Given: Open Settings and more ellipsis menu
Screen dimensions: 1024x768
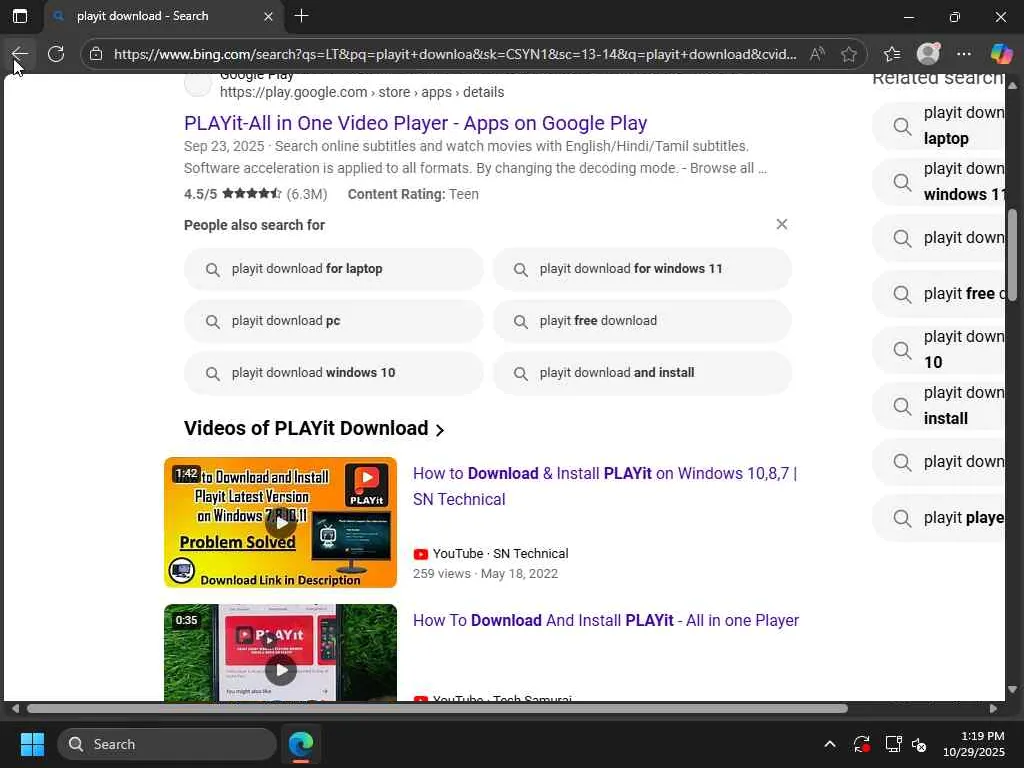Looking at the screenshot, I should (964, 54).
